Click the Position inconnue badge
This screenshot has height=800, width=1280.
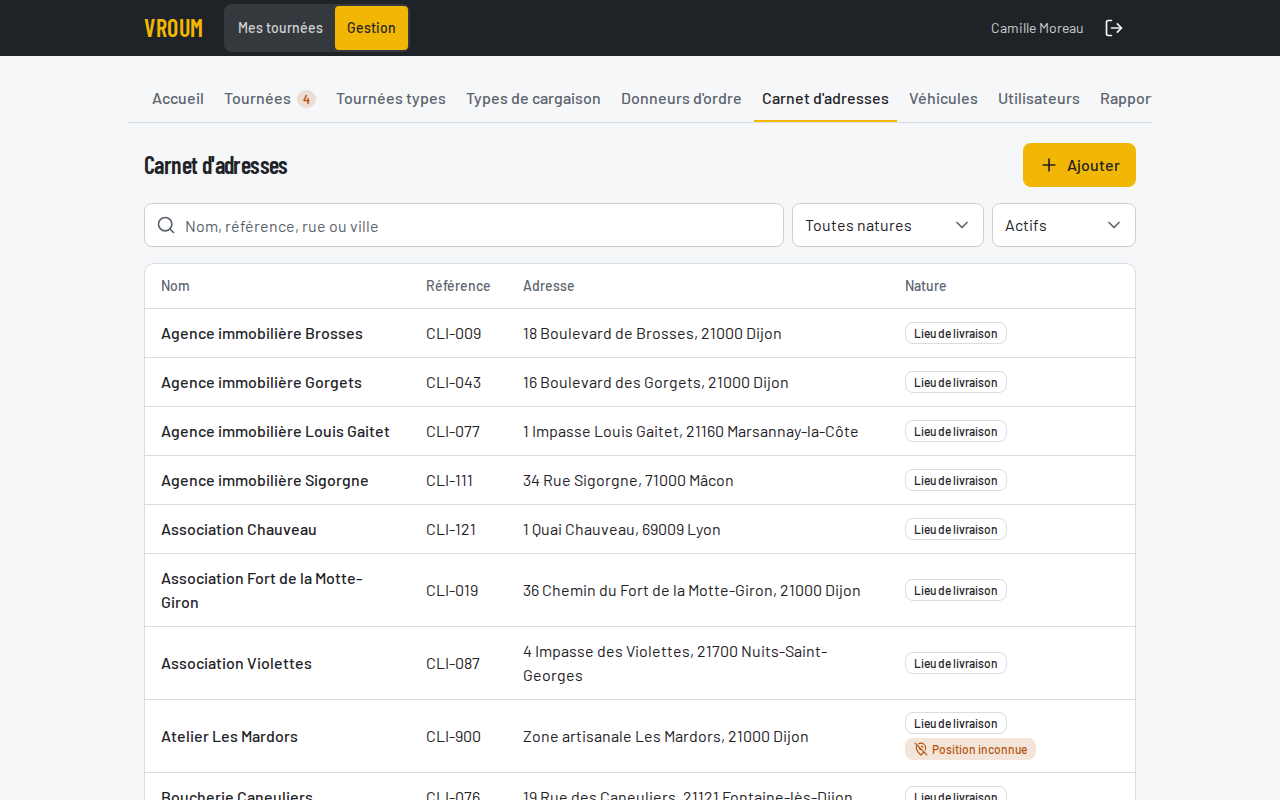coord(970,749)
